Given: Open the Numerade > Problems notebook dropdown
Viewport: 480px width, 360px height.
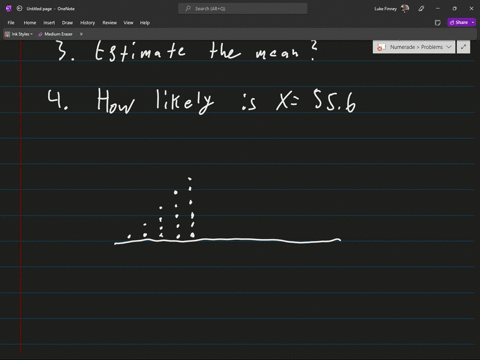Looking at the screenshot, I should [414, 47].
